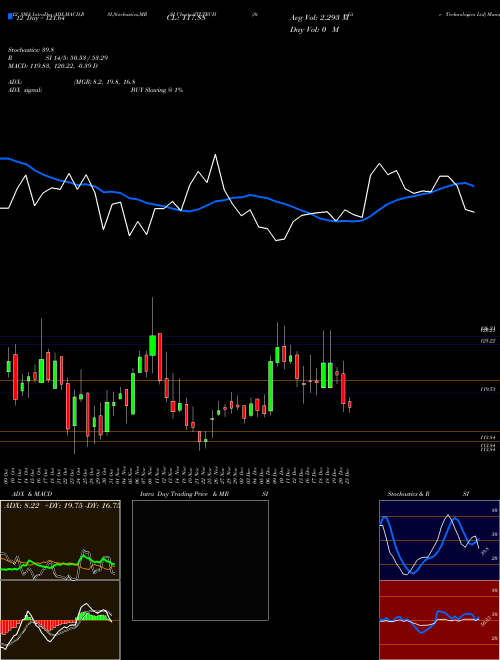Open the MACD histogram mini chart
Image resolution: width=500 pixels, height=660 pixels.
click(60, 620)
